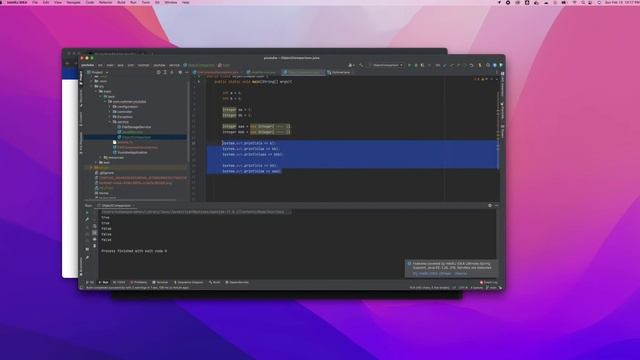
Task: Toggle pin tab in Run panel
Action: click(x=87, y=258)
